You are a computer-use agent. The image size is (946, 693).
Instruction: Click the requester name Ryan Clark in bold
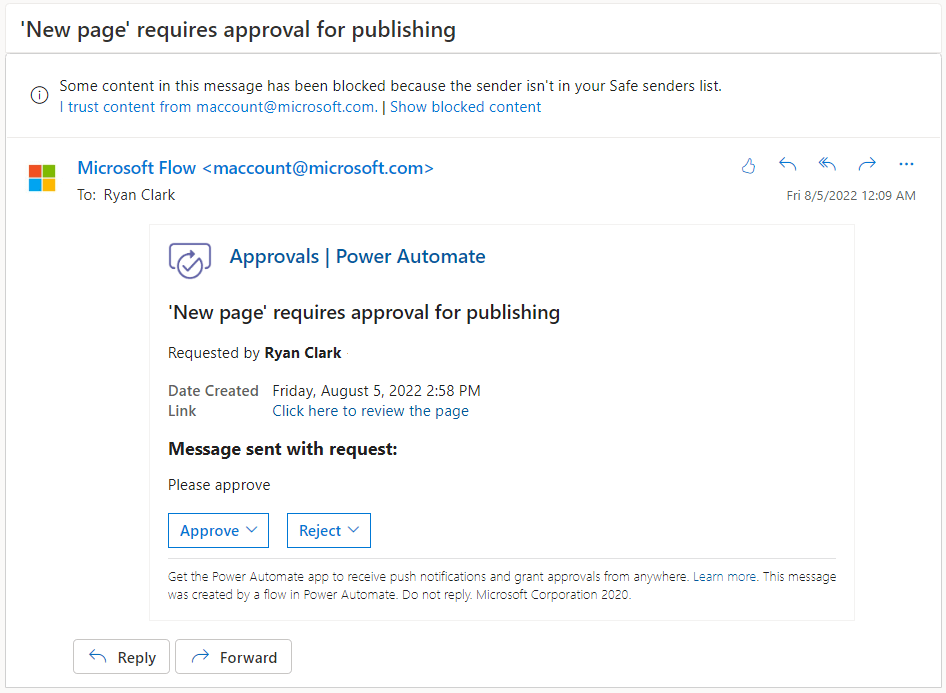click(303, 353)
